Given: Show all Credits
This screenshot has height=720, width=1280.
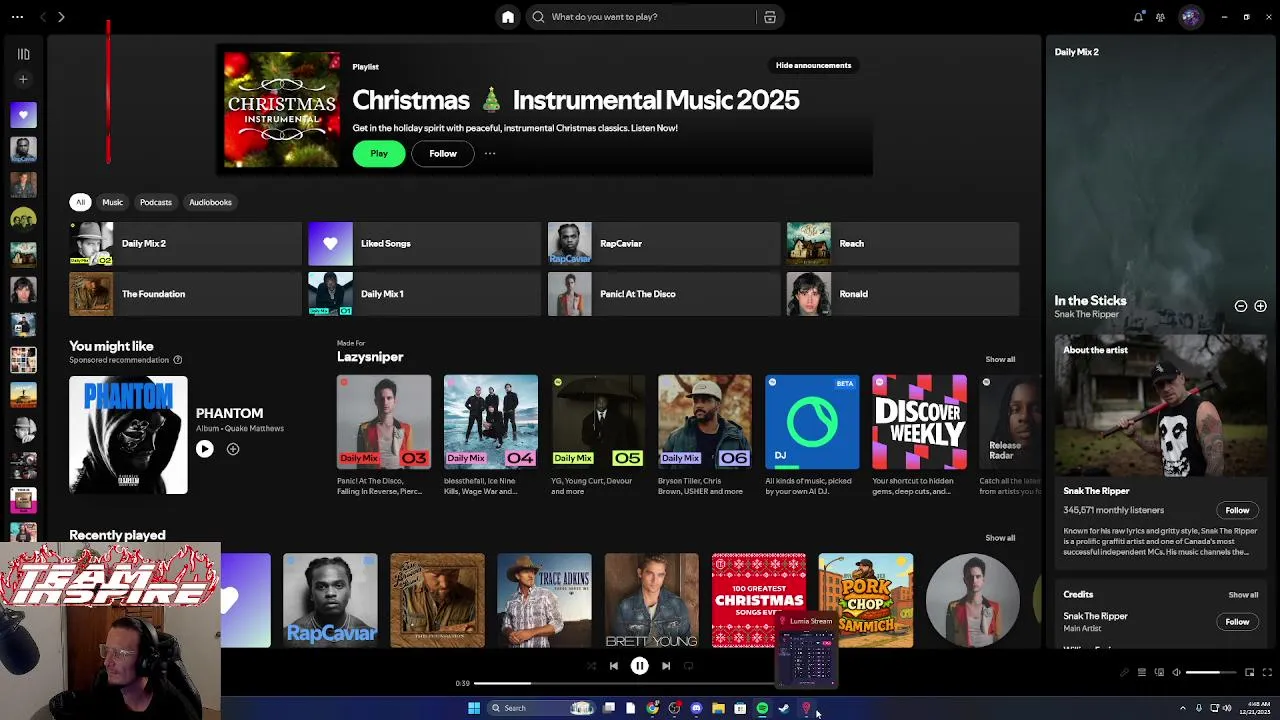Looking at the screenshot, I should tap(1243, 595).
